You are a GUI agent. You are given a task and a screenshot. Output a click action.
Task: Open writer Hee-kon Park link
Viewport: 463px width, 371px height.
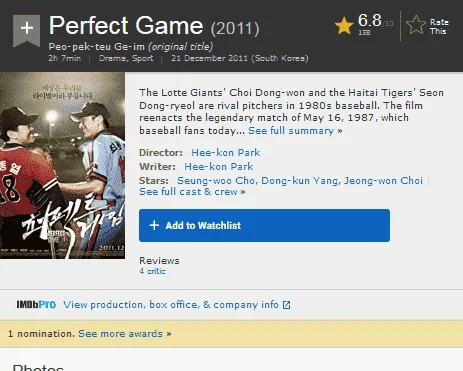[x=219, y=167]
